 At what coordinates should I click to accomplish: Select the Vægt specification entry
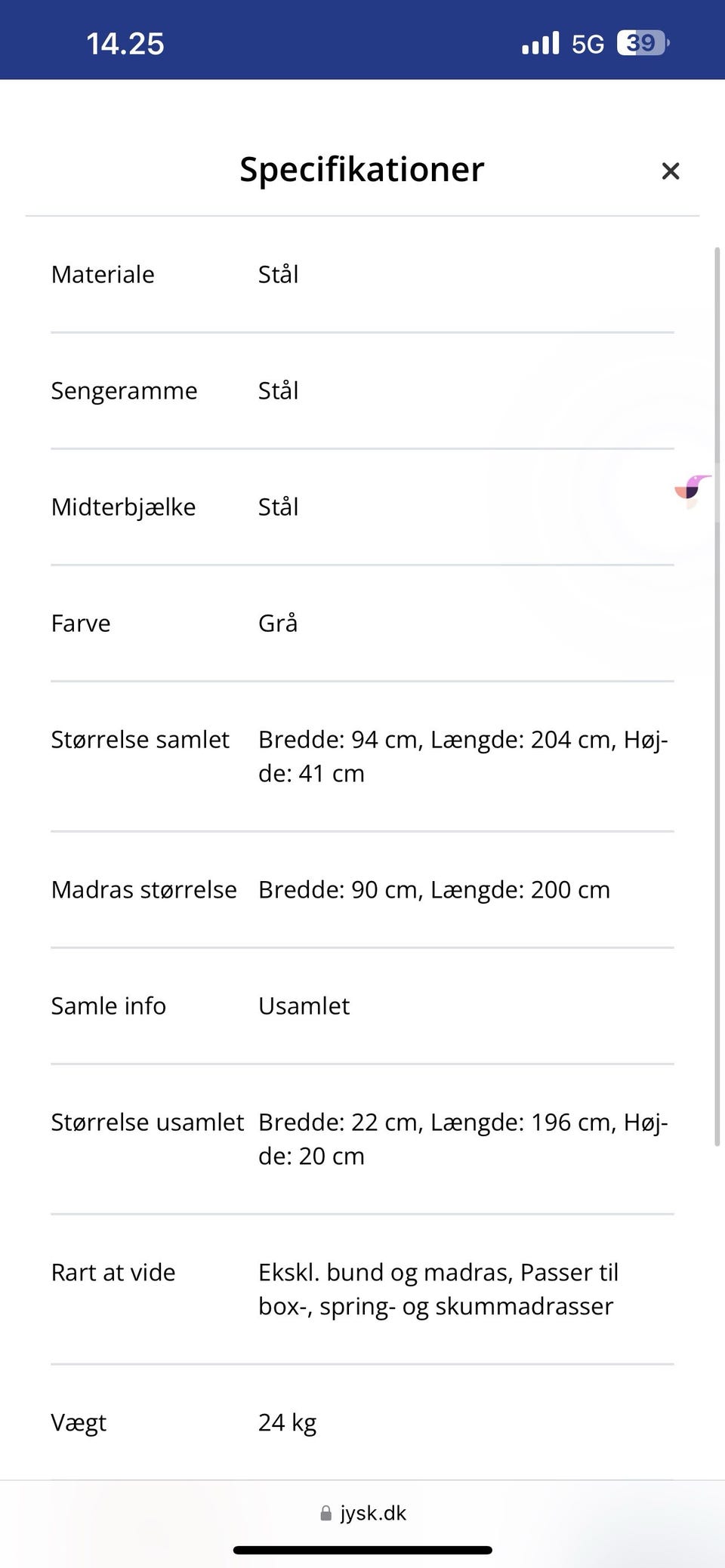(362, 1422)
